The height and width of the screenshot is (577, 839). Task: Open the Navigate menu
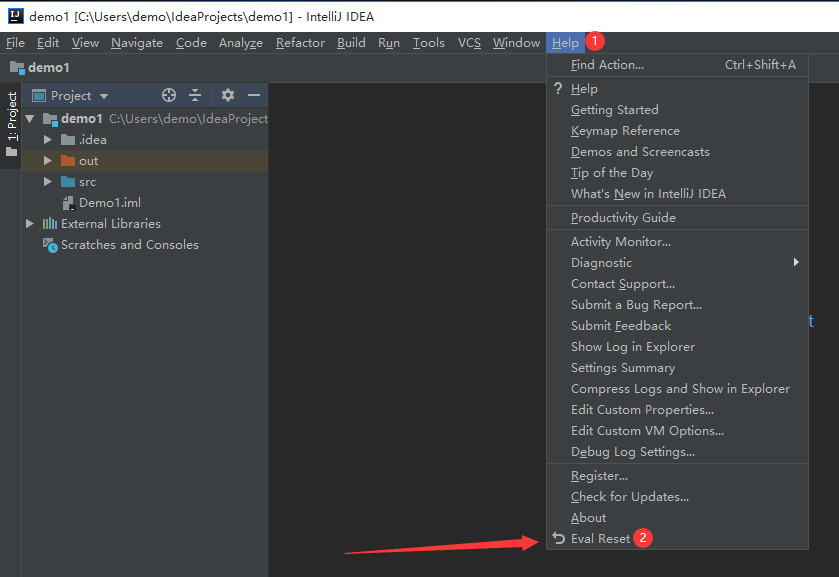pos(137,43)
